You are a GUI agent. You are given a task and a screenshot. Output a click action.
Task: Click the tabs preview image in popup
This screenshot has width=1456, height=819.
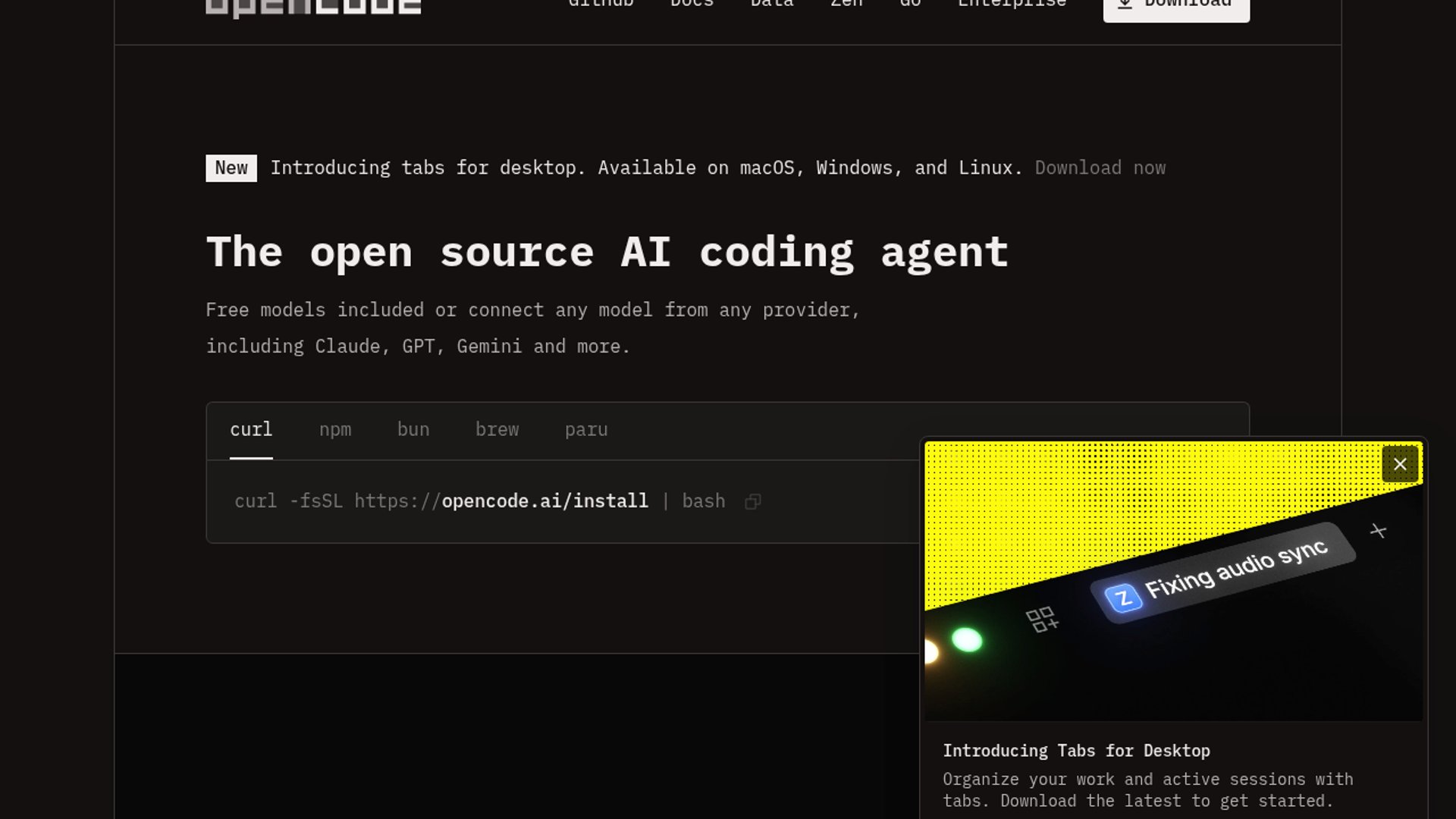click(1174, 581)
